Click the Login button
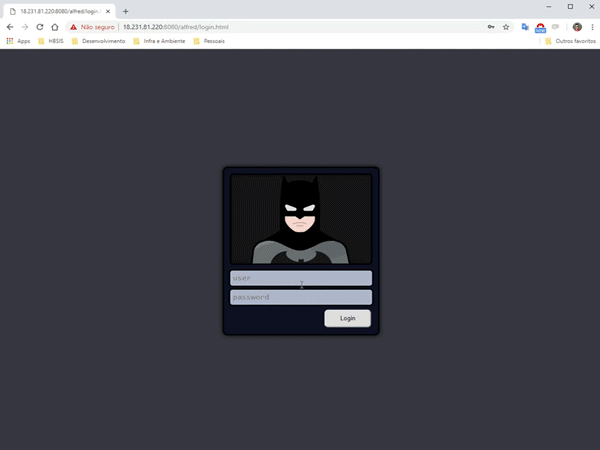The image size is (600, 450). (x=347, y=318)
